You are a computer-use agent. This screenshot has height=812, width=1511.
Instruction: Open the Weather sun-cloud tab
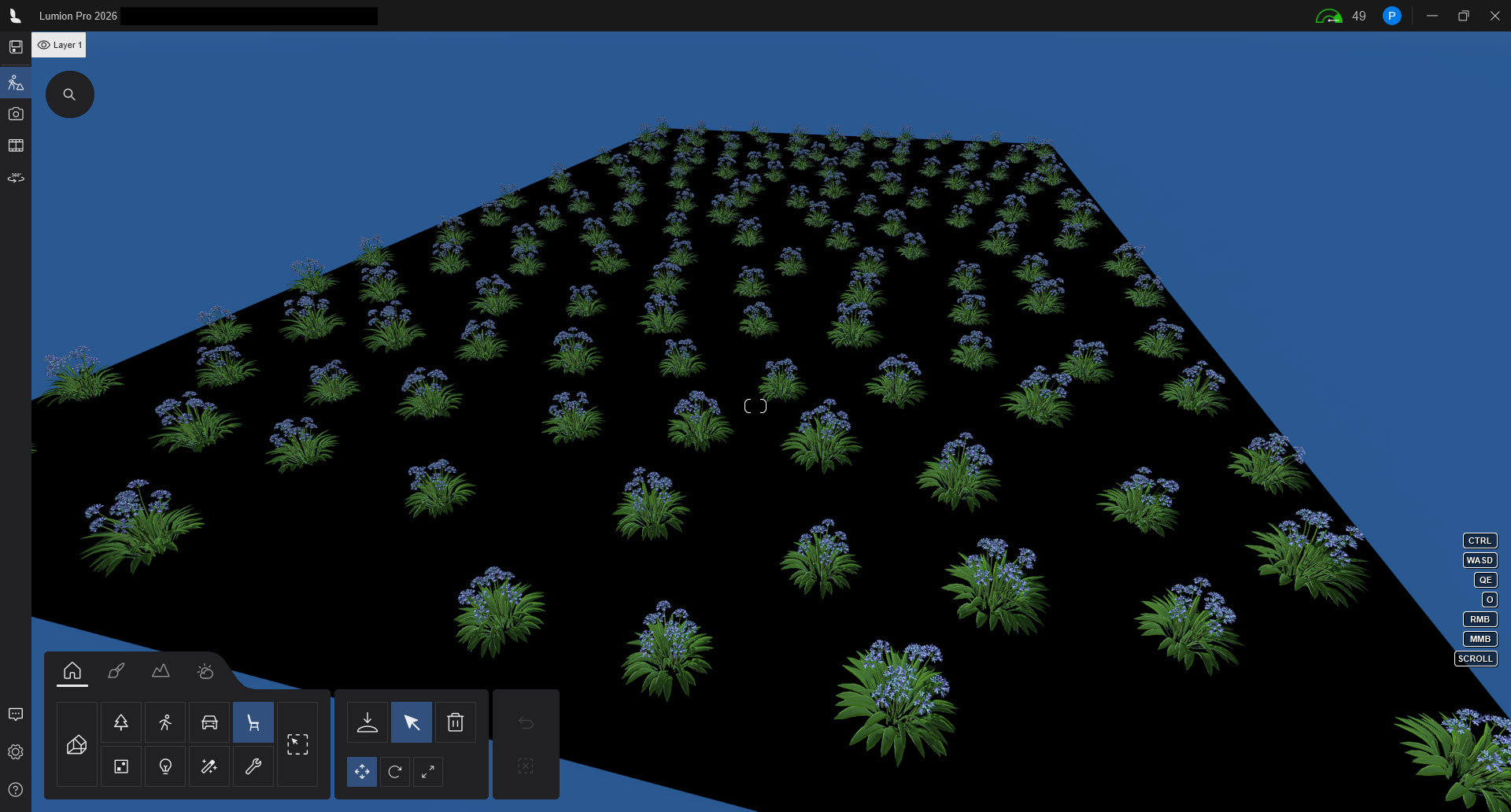click(205, 671)
